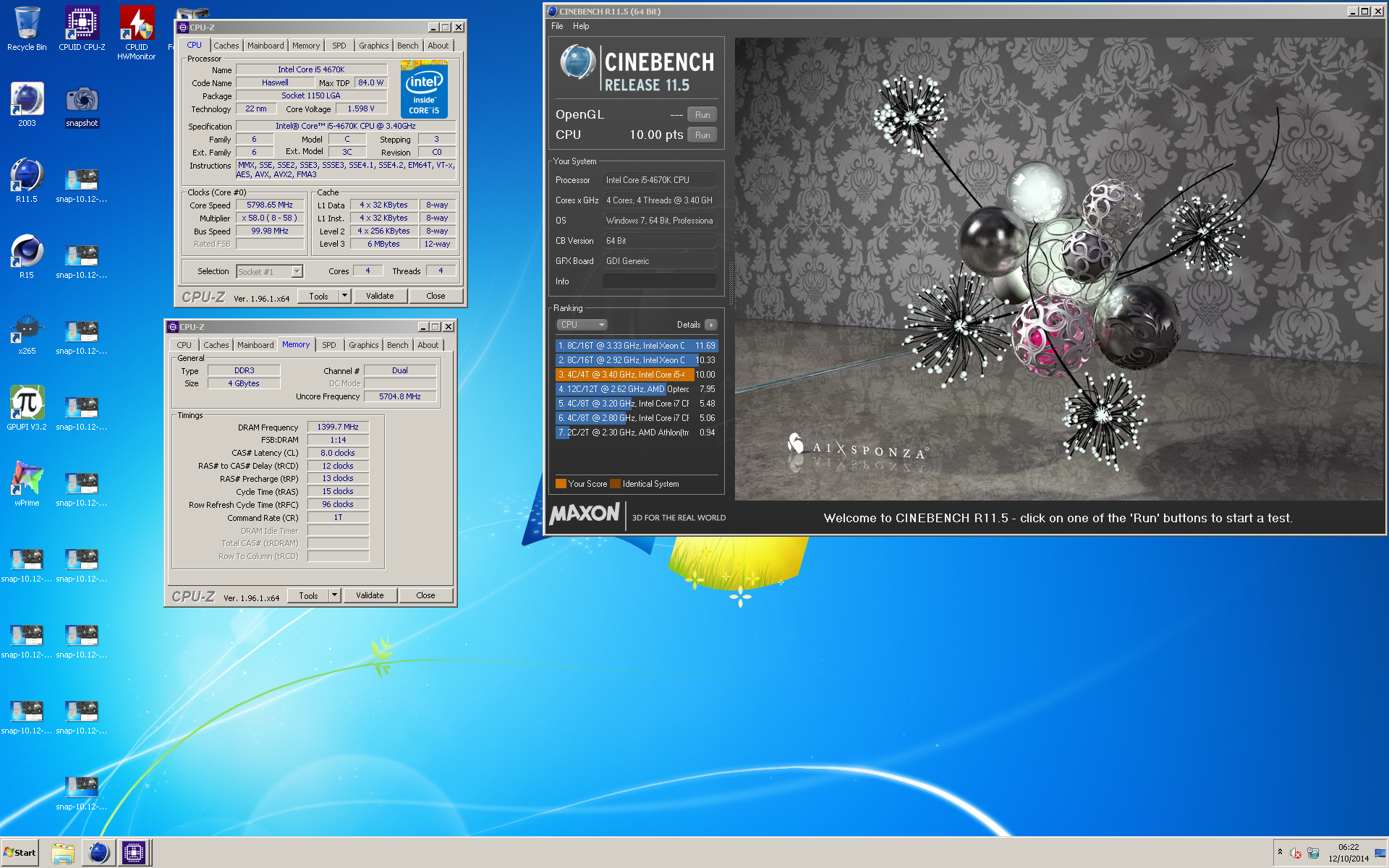Open Bench tab in top CPU-Z window
Viewport: 1389px width, 868px height.
407,46
